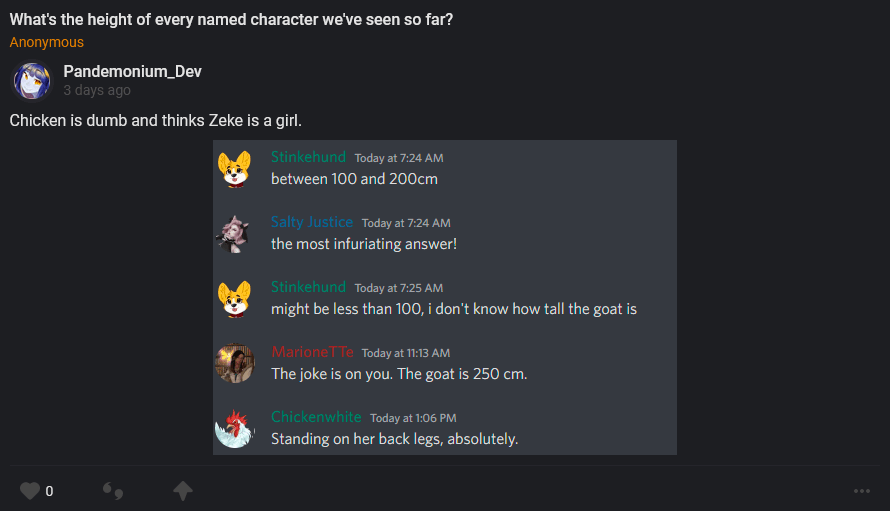Click the upward arrow share icon
890x511 pixels.
183,491
